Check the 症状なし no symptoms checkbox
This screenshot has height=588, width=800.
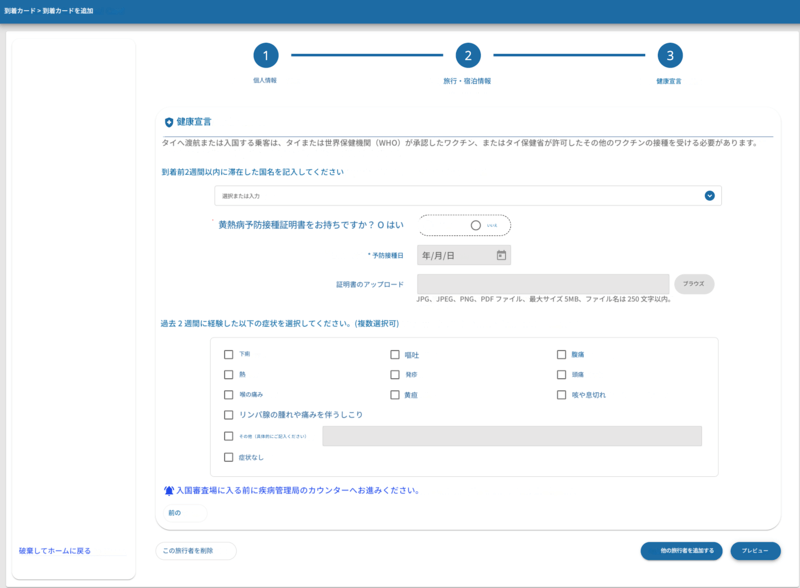tap(229, 457)
